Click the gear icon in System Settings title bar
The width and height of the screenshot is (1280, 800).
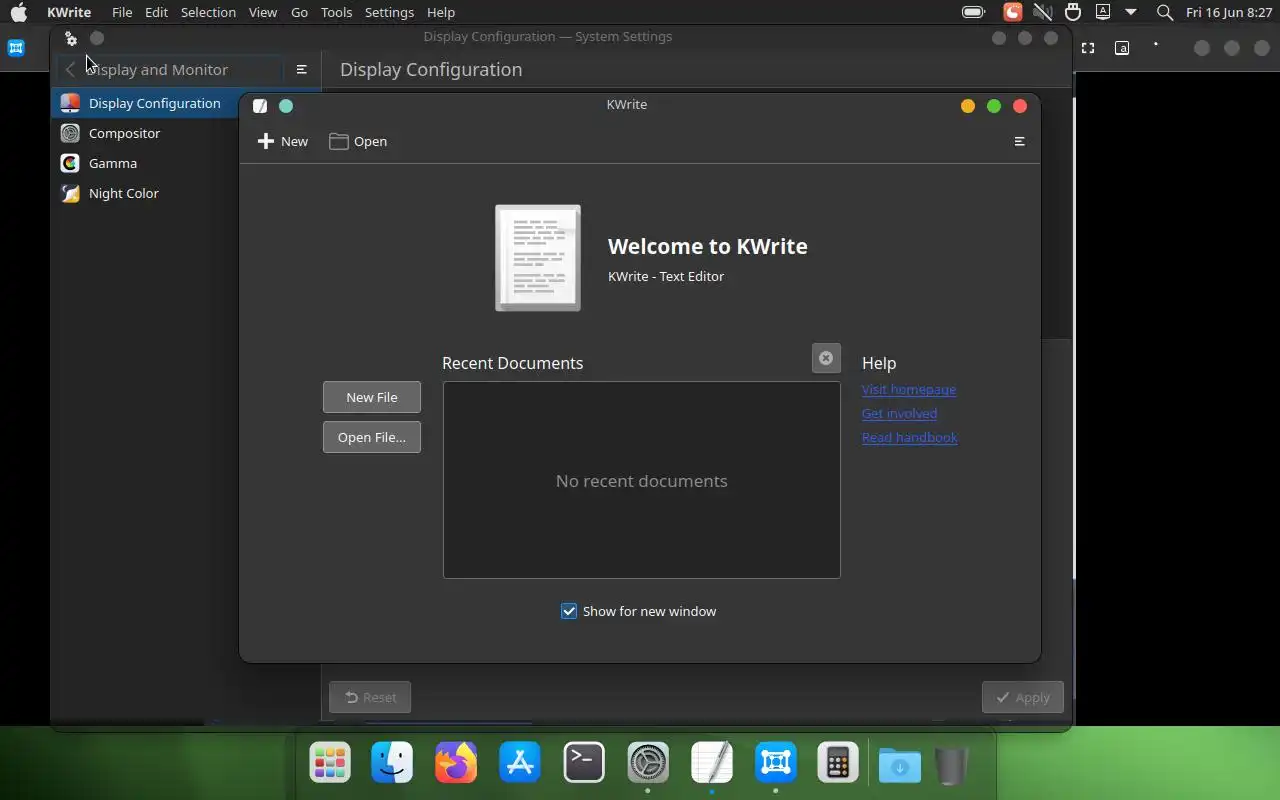pos(70,38)
